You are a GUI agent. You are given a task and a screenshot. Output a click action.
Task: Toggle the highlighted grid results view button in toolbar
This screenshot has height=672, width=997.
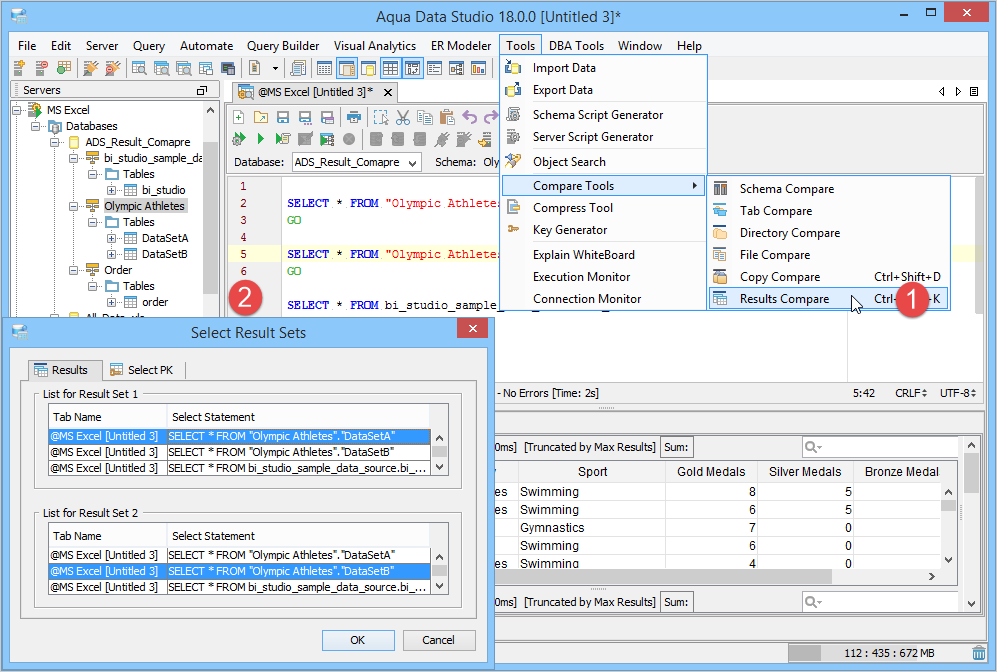click(x=390, y=68)
